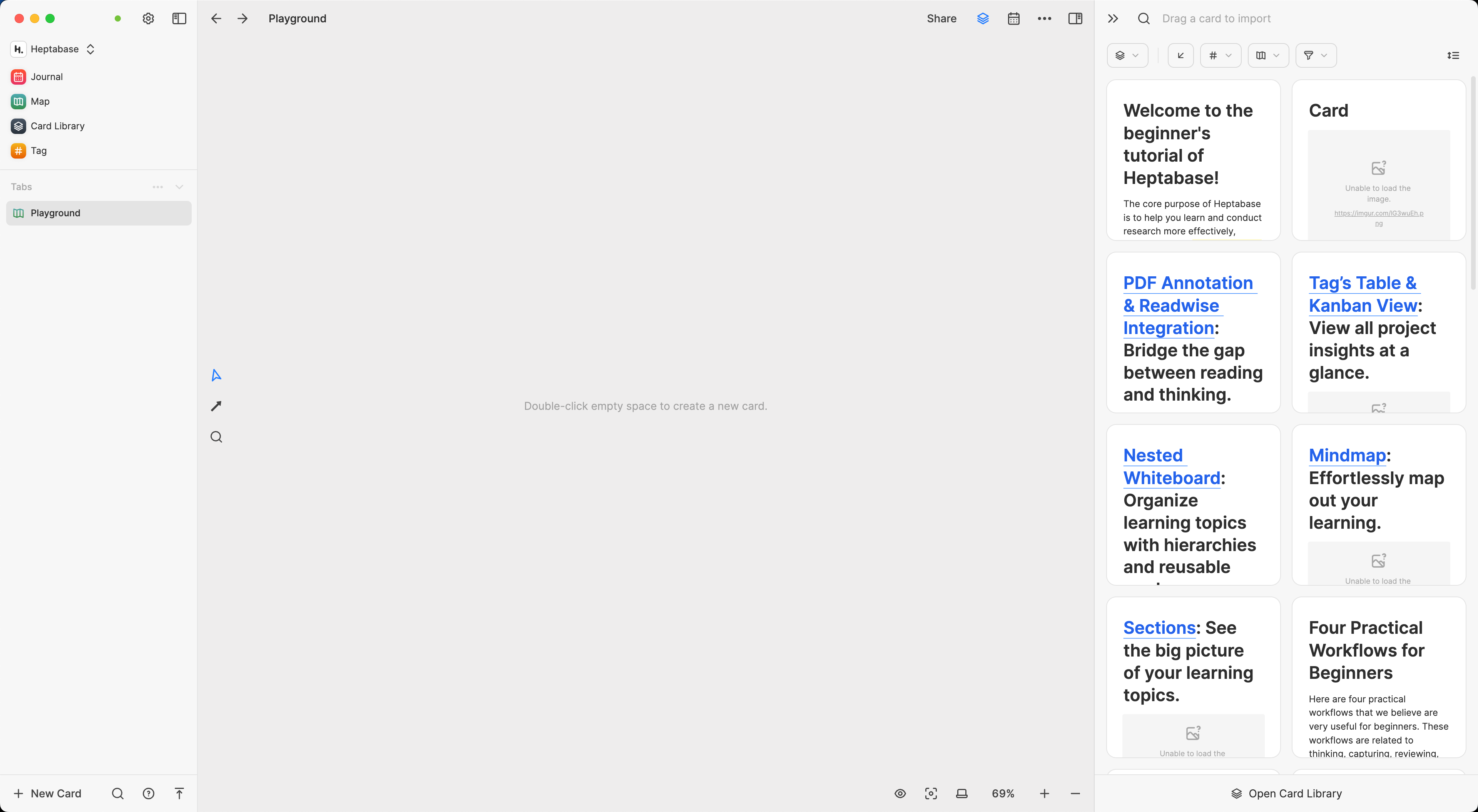1478x812 pixels.
Task: Click the presentation mode icon
Action: point(961,793)
